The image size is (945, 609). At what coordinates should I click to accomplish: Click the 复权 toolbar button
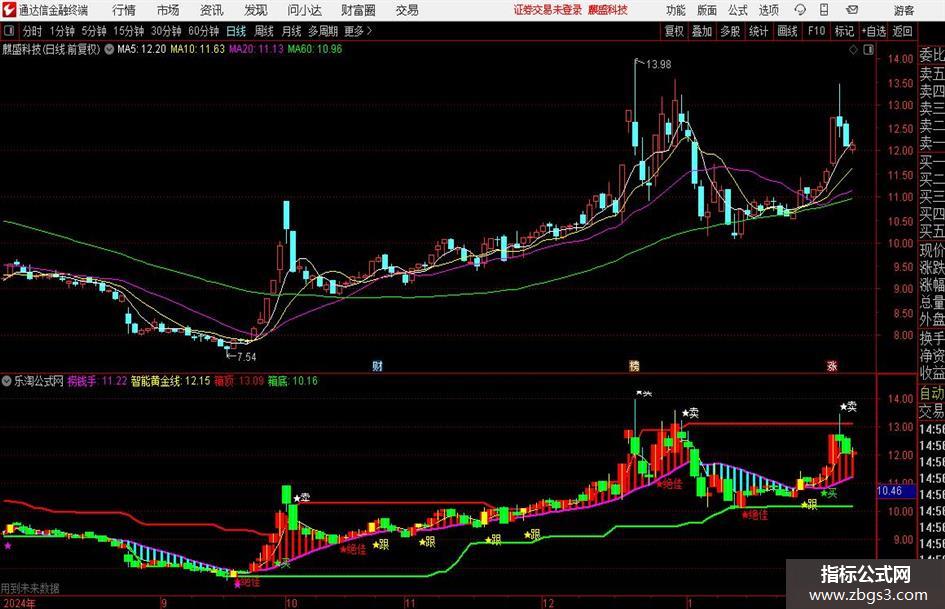pos(674,31)
